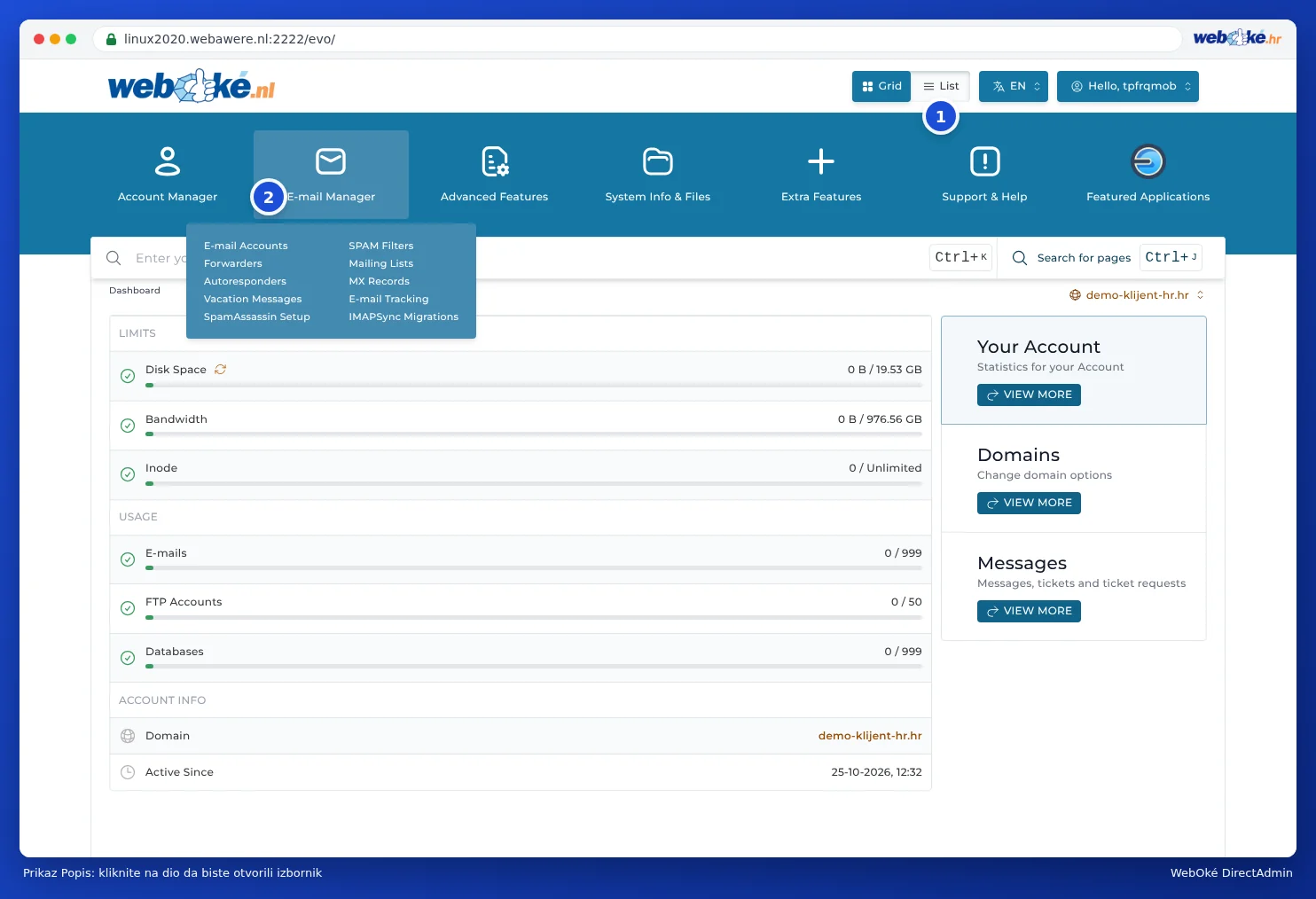Image resolution: width=1316 pixels, height=899 pixels.
Task: Click the globe icon beside Domain row
Action: pyautogui.click(x=128, y=736)
